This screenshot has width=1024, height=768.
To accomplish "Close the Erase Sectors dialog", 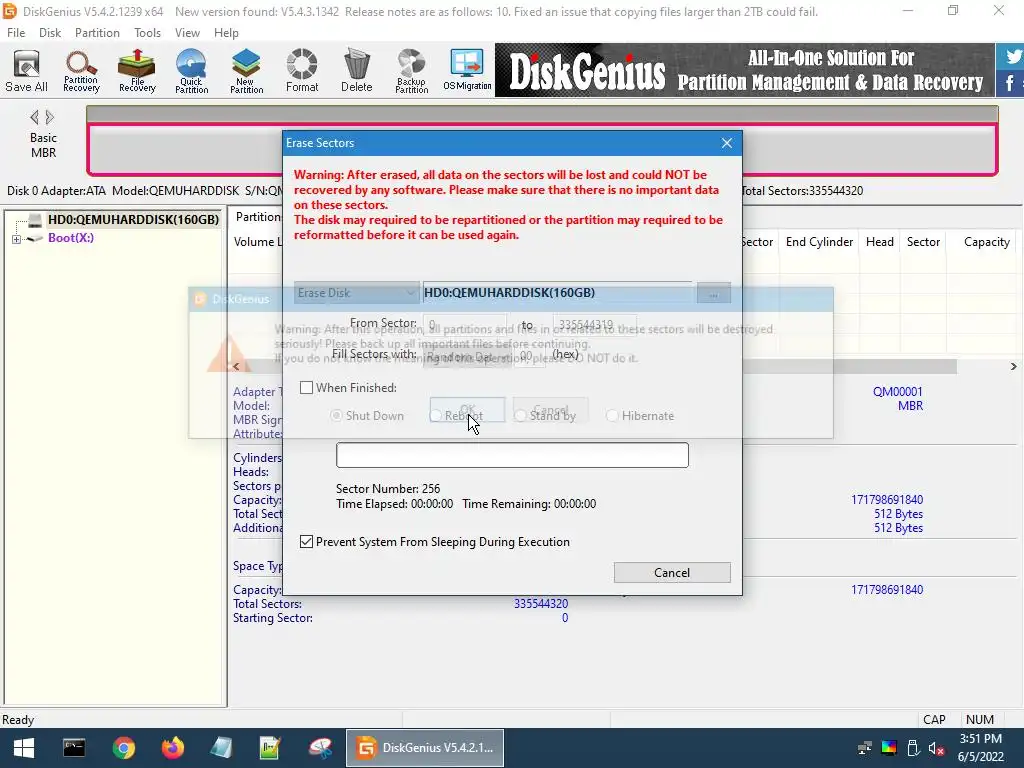I will (x=727, y=143).
